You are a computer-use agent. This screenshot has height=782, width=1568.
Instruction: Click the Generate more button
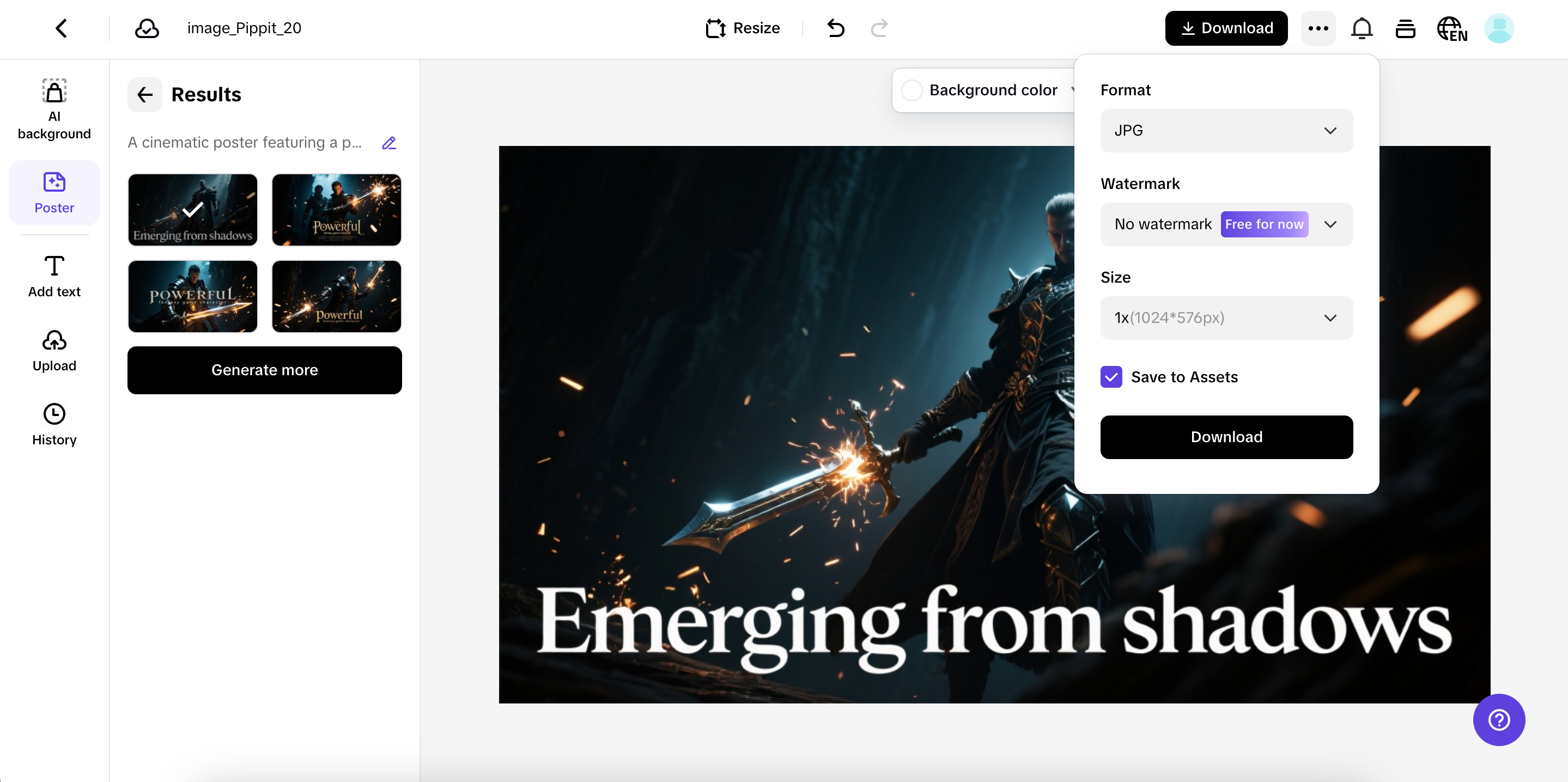[264, 370]
